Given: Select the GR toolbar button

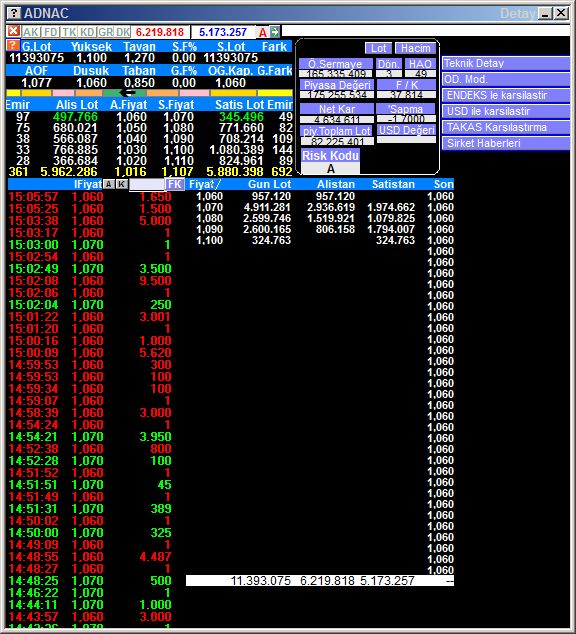Looking at the screenshot, I should [x=105, y=32].
